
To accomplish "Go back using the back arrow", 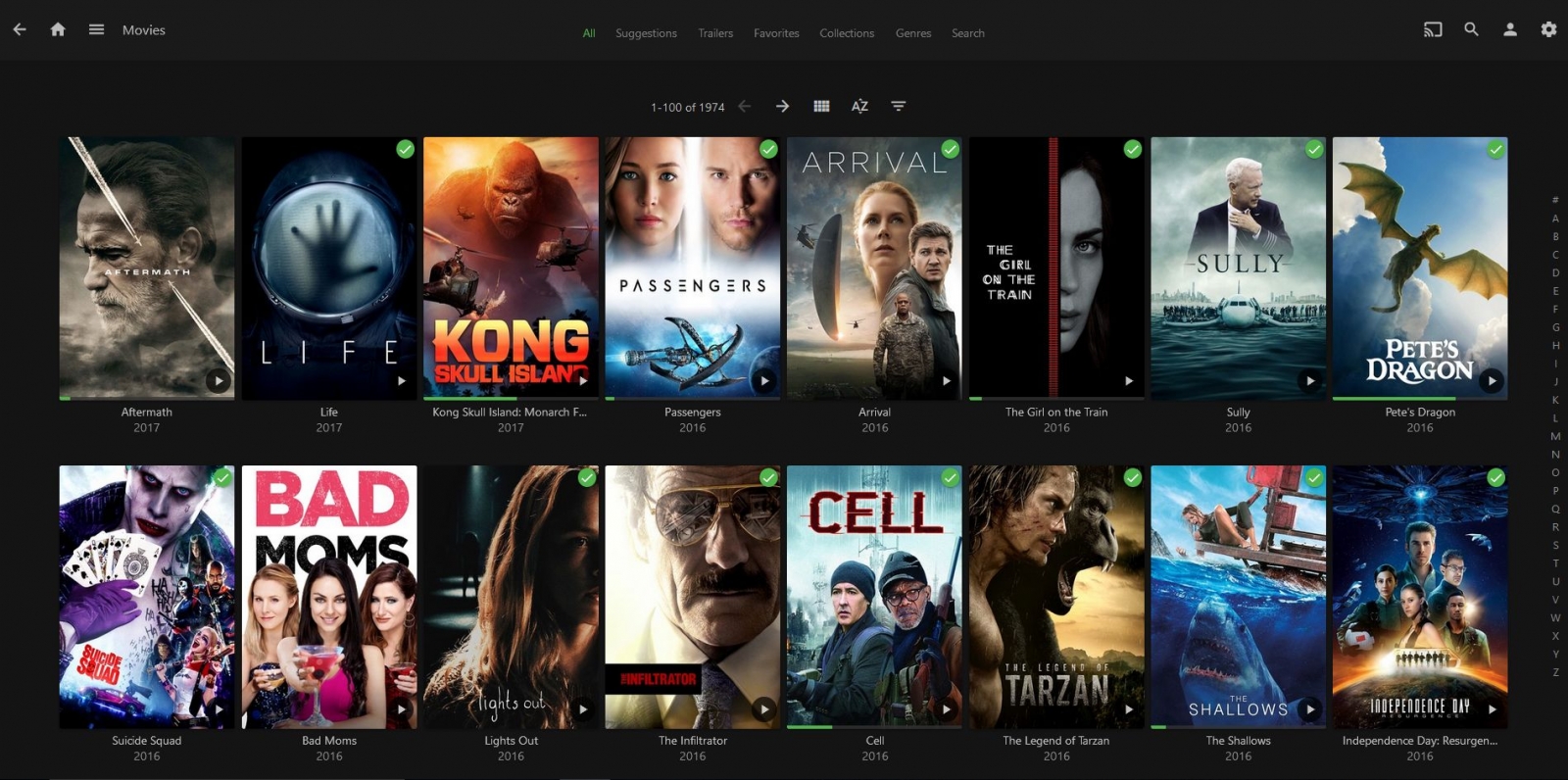I will [x=20, y=29].
